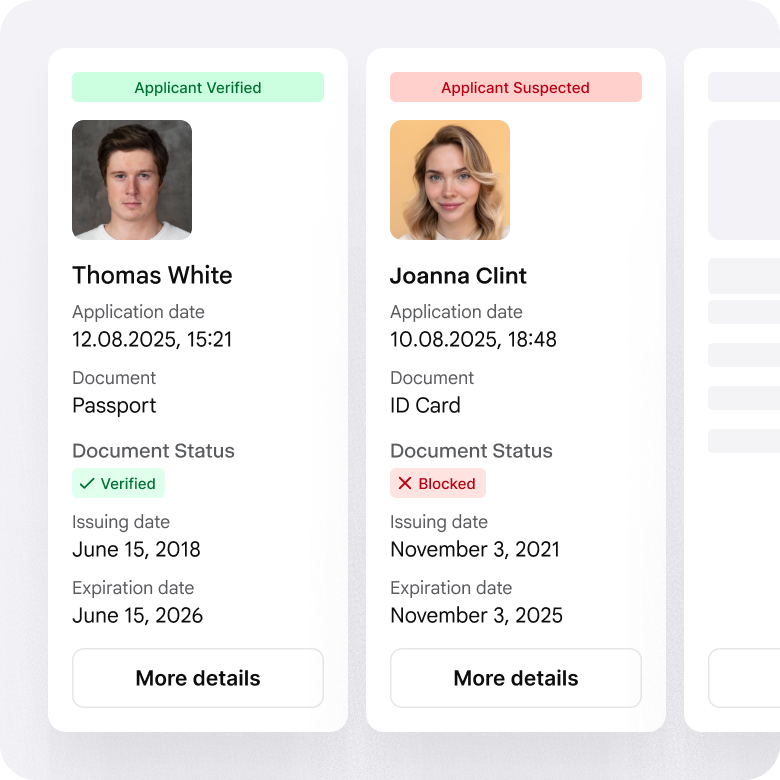The width and height of the screenshot is (780, 780).
Task: Select Joanna Clint's profile photo
Action: tap(450, 180)
